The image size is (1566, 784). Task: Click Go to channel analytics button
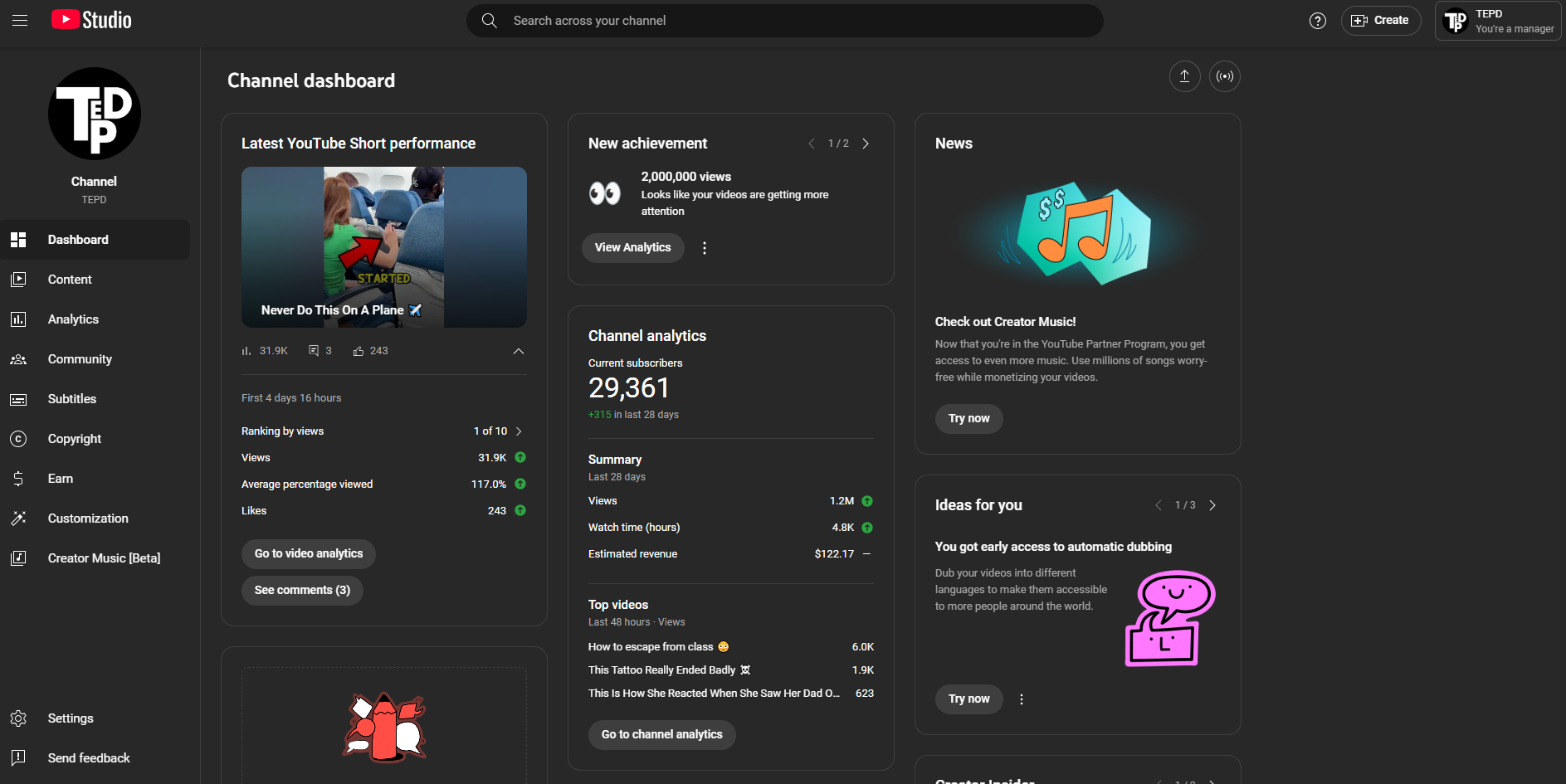[x=661, y=735]
